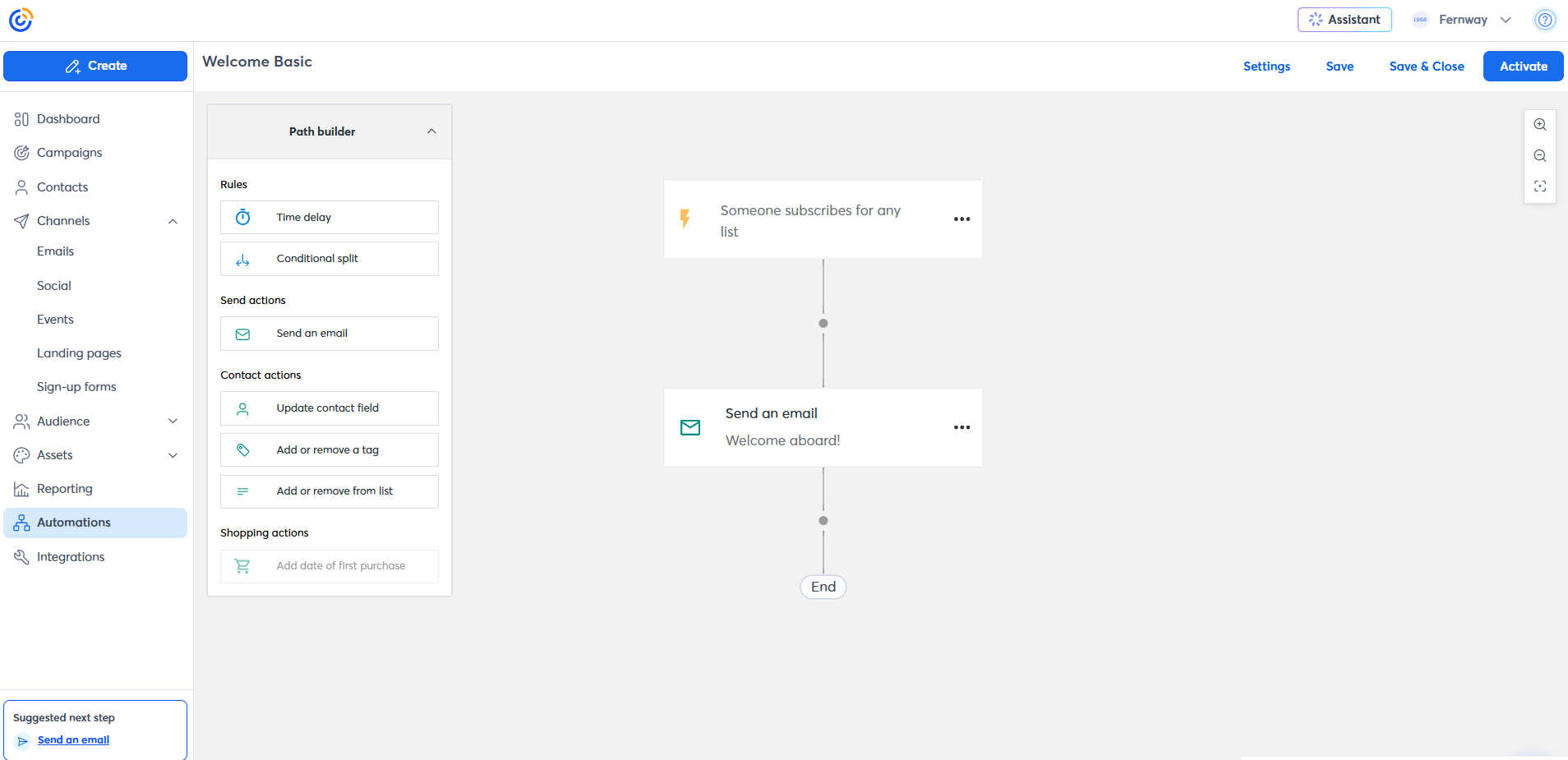Expand the Audience menu section
The width and height of the screenshot is (1568, 760).
(x=173, y=421)
